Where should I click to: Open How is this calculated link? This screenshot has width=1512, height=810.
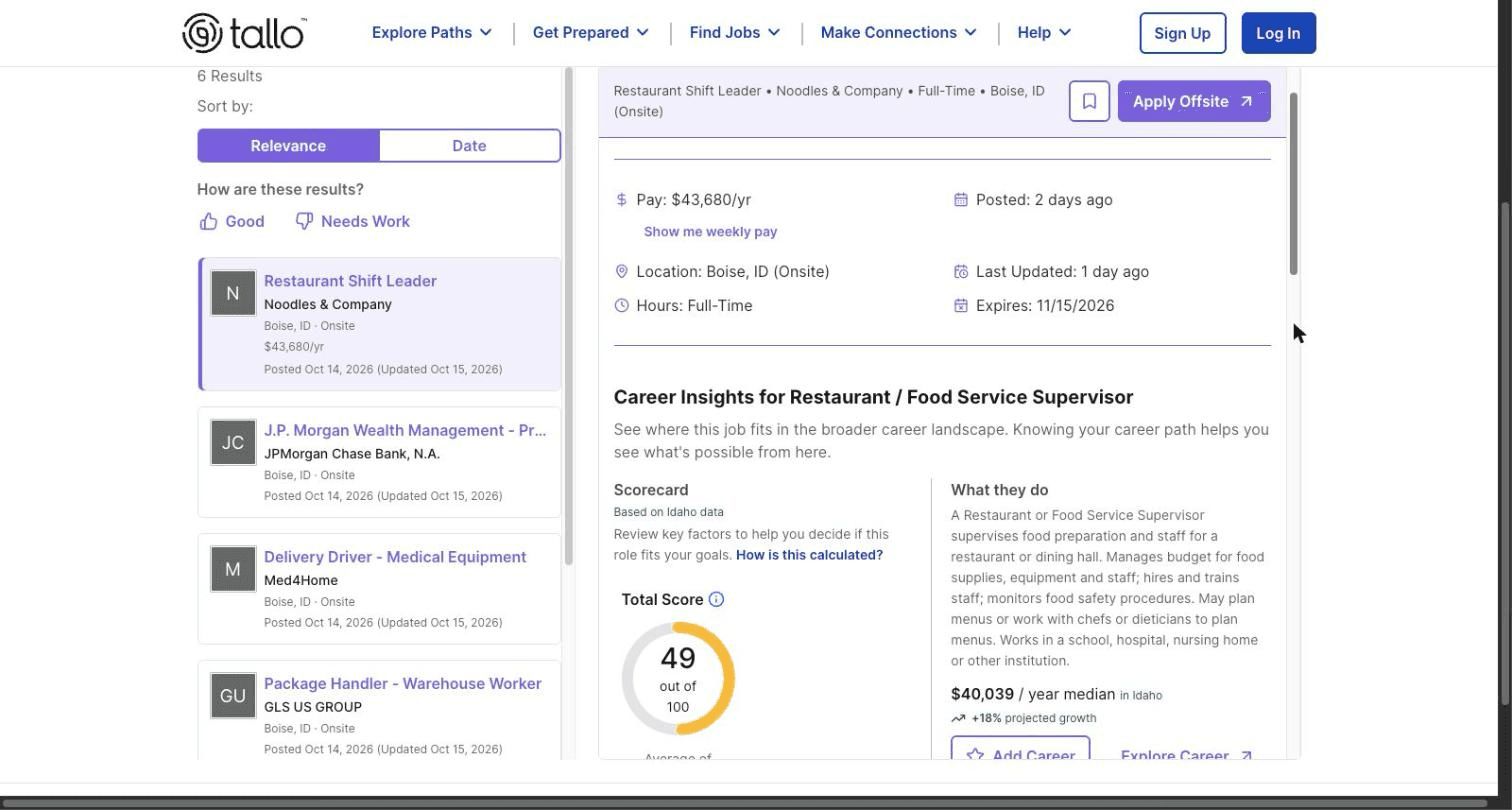pos(809,555)
